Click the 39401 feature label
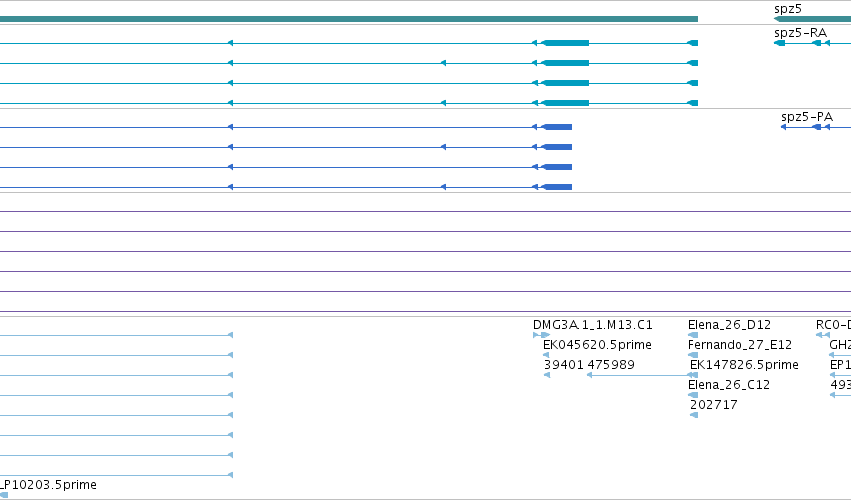Screen dimensions: 851x500 coord(563,365)
